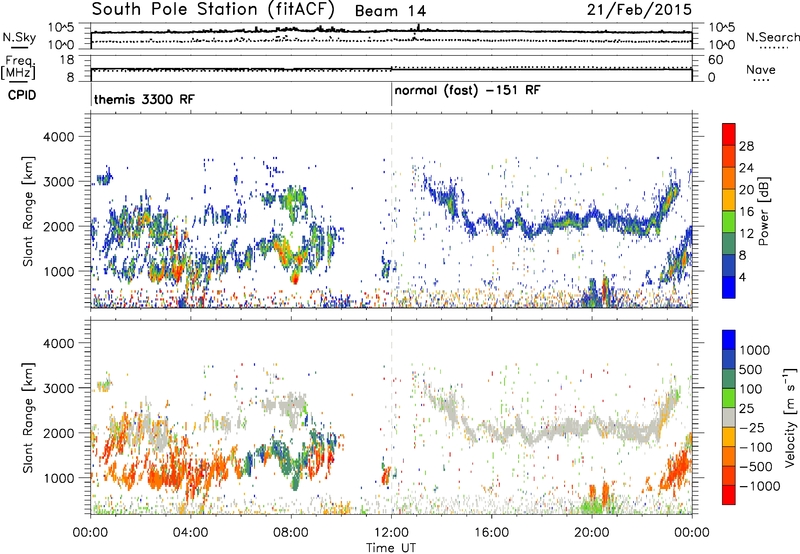Click the '-100' value on Velocity colorbar
800x554 pixels.
click(x=756, y=447)
